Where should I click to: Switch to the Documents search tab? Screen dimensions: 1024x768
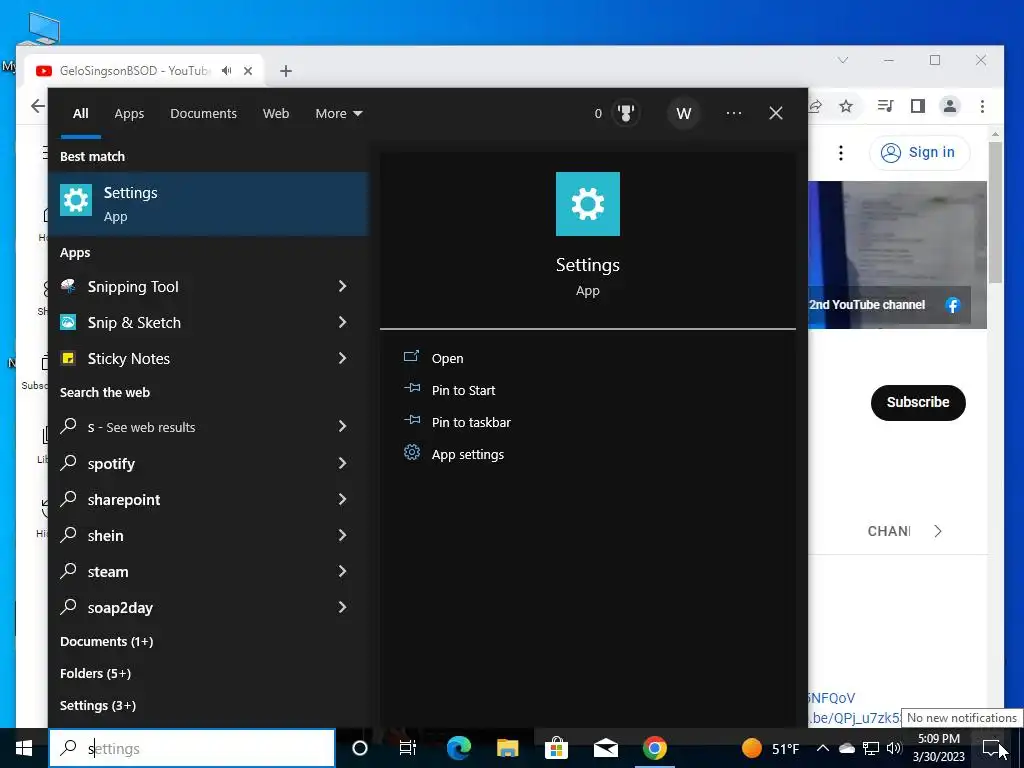[203, 114]
